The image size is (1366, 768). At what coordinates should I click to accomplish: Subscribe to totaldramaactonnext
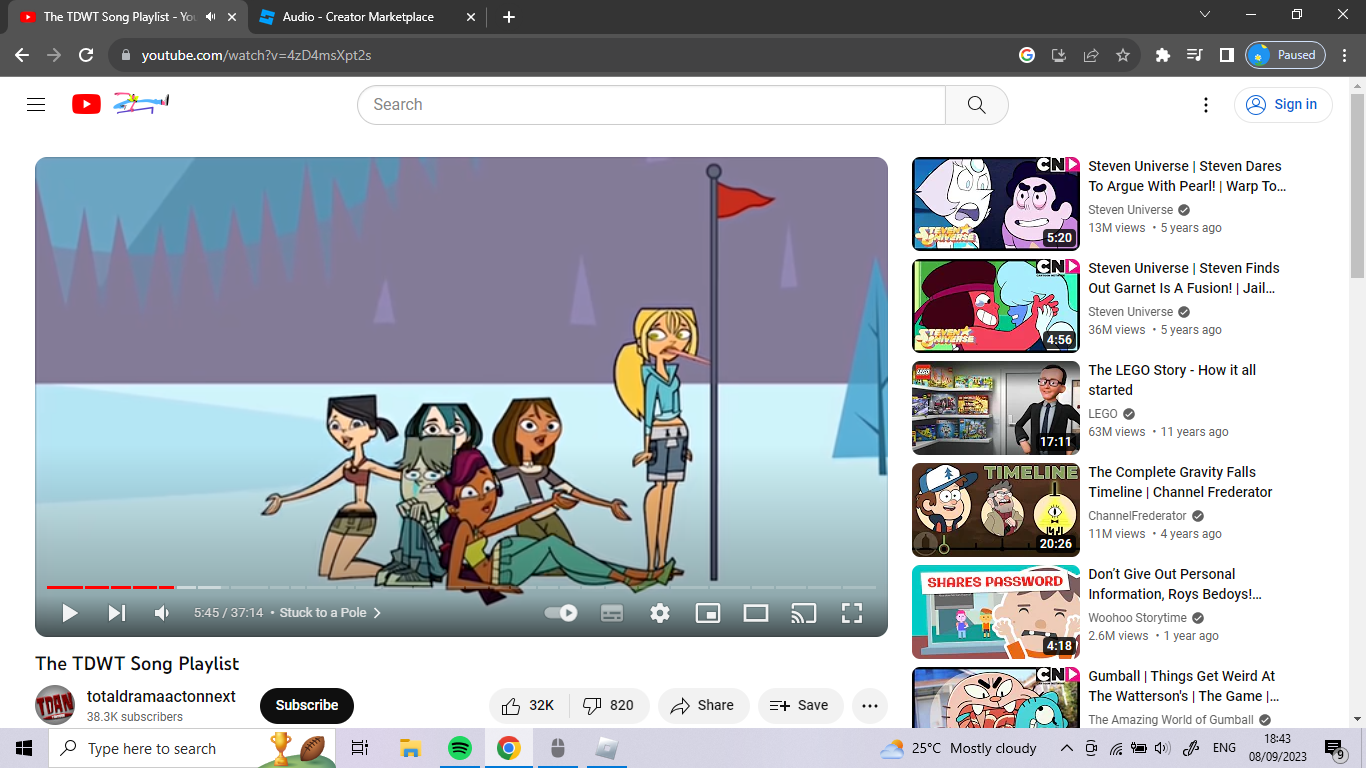coord(307,705)
